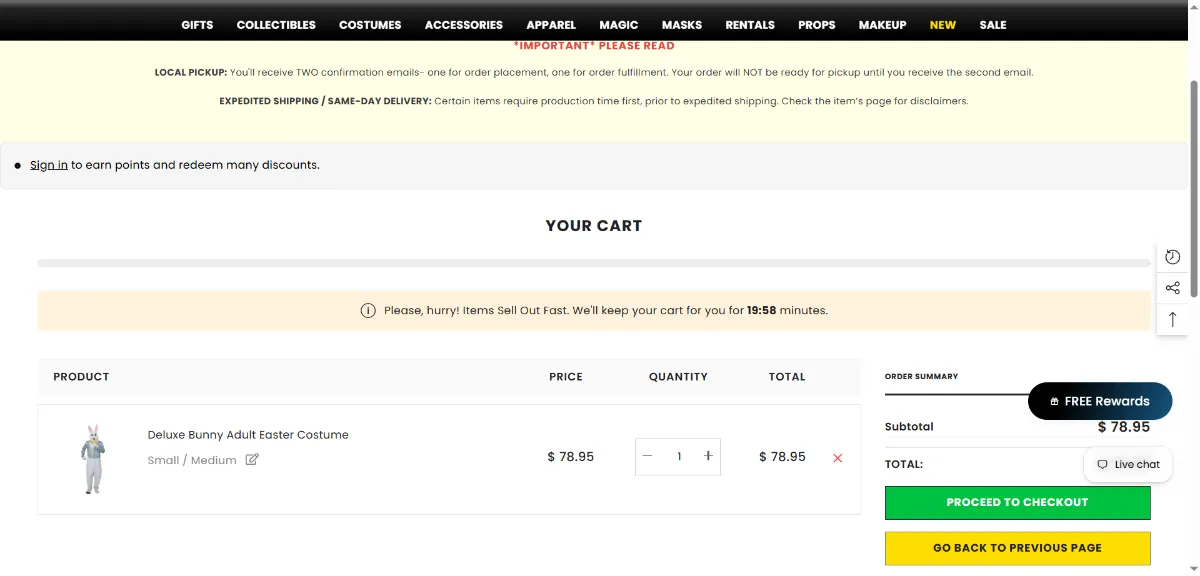Click Go Back to Previous Page button
Image resolution: width=1200 pixels, height=576 pixels.
pyautogui.click(x=1017, y=548)
